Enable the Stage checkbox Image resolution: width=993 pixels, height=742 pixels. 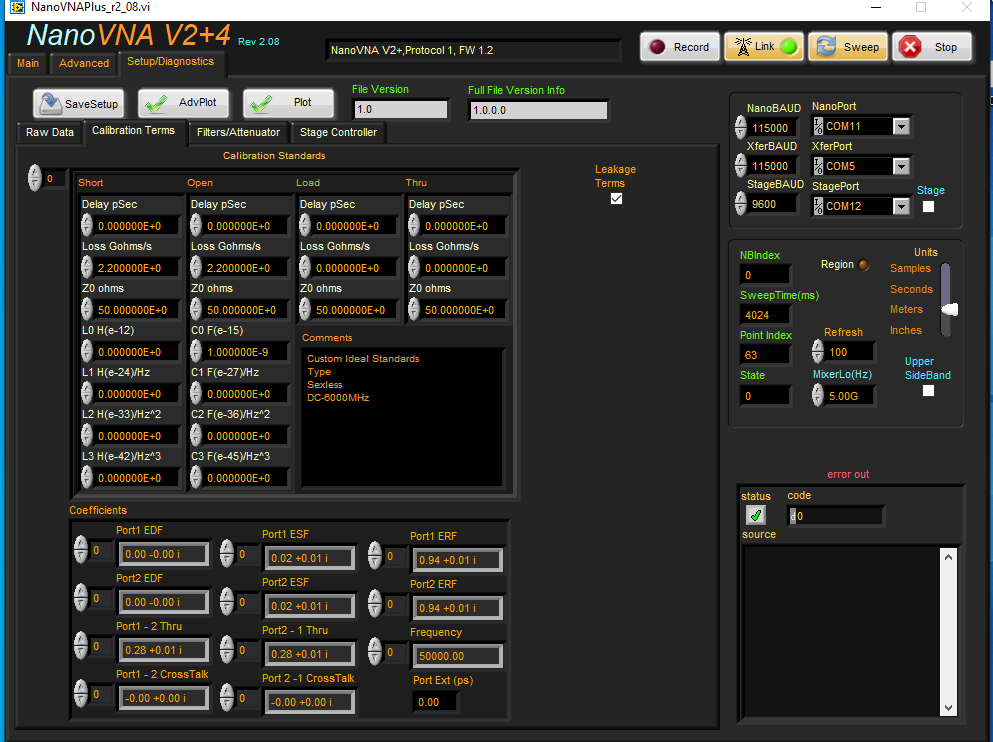(928, 206)
